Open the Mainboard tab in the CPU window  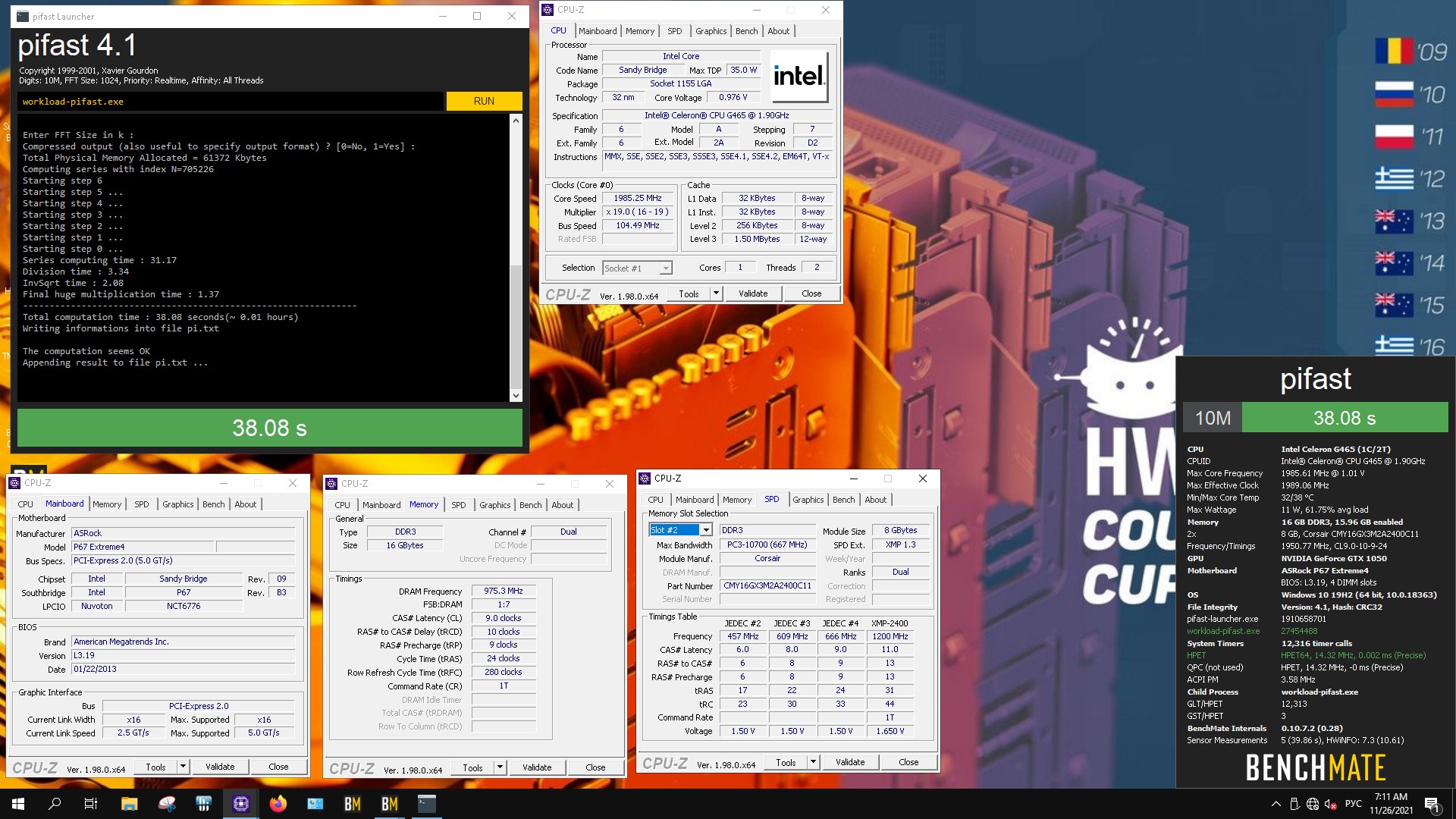598,31
